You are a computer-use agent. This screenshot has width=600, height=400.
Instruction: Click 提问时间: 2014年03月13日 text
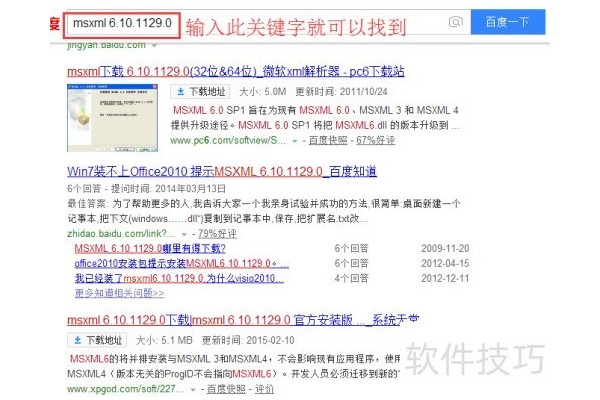tap(168, 189)
